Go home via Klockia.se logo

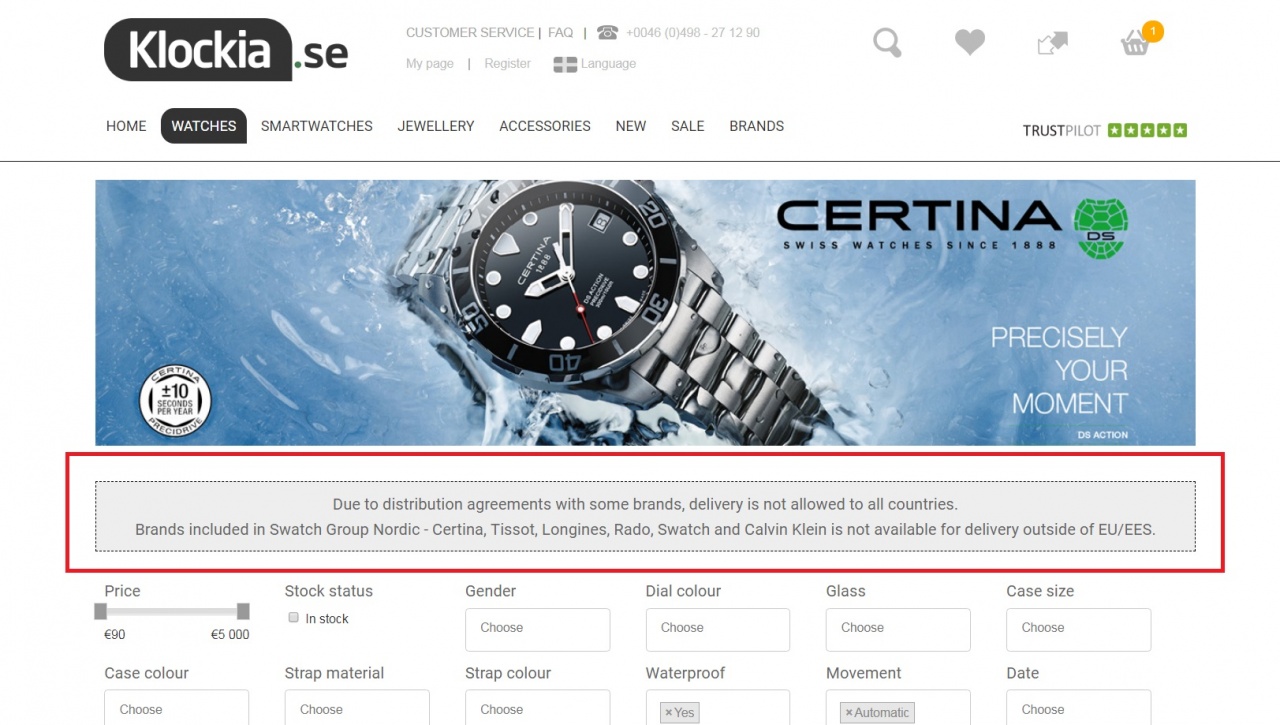226,50
